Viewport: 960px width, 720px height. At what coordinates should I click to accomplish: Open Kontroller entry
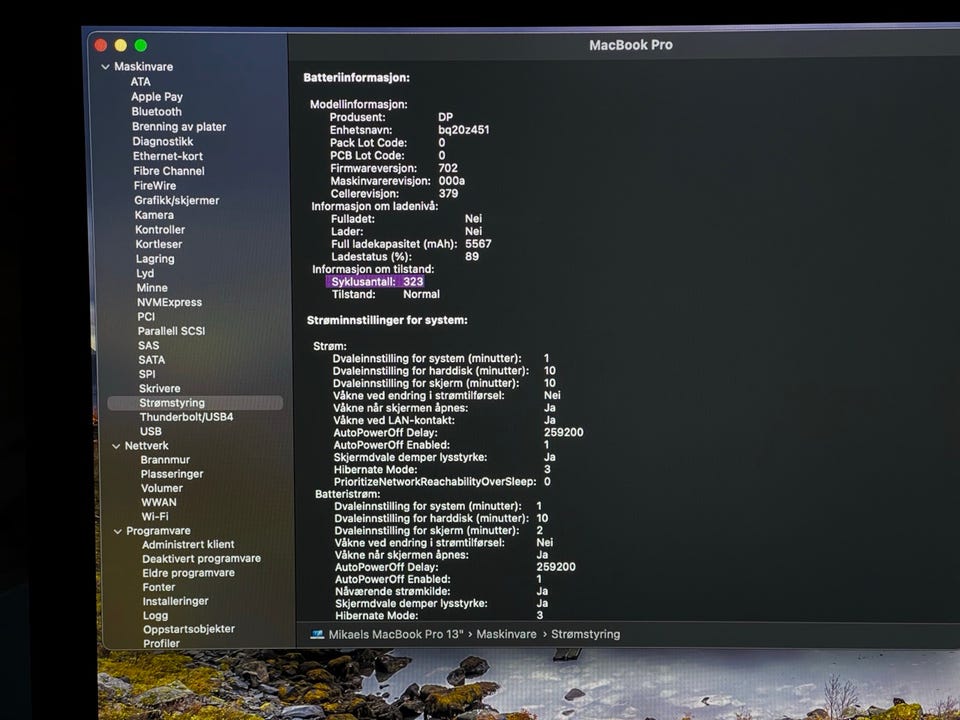[x=160, y=230]
